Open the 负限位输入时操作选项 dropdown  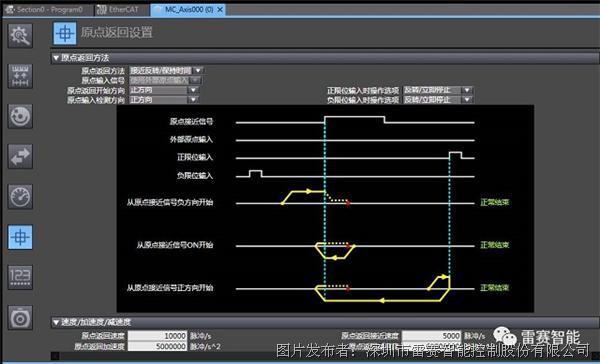click(x=467, y=100)
